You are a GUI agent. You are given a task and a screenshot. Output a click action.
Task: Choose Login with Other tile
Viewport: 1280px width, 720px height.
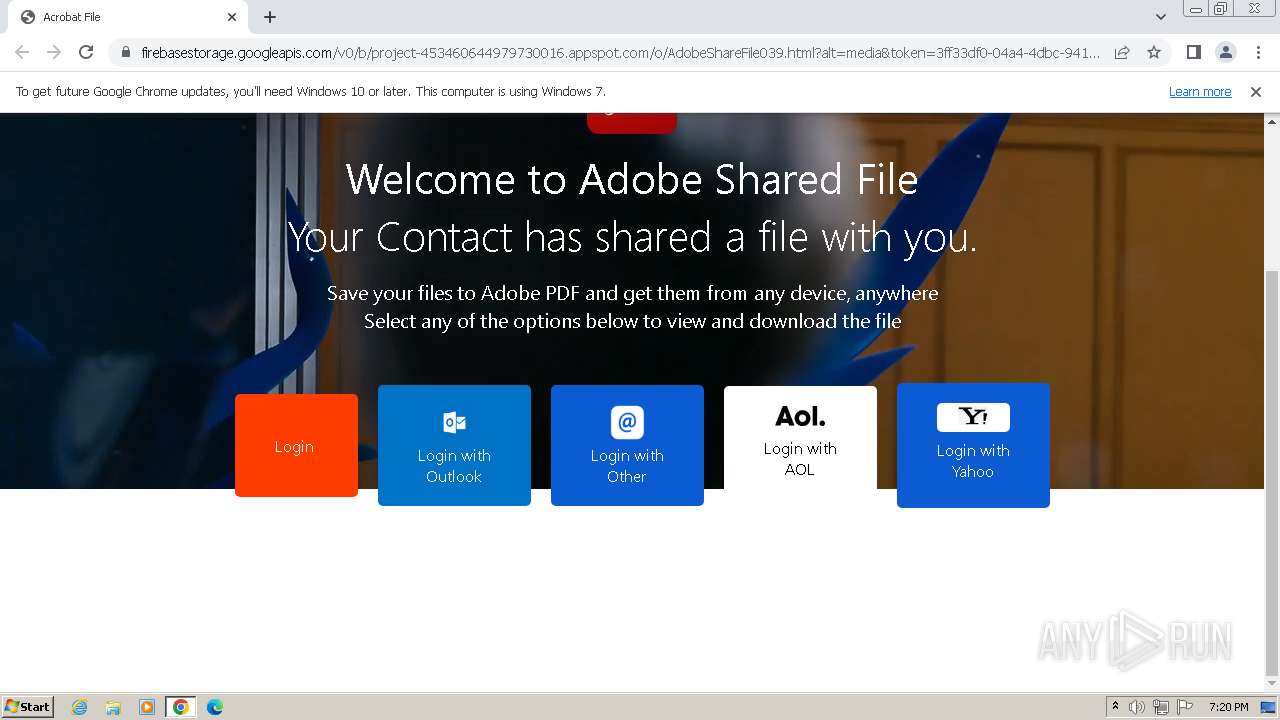[x=627, y=445]
